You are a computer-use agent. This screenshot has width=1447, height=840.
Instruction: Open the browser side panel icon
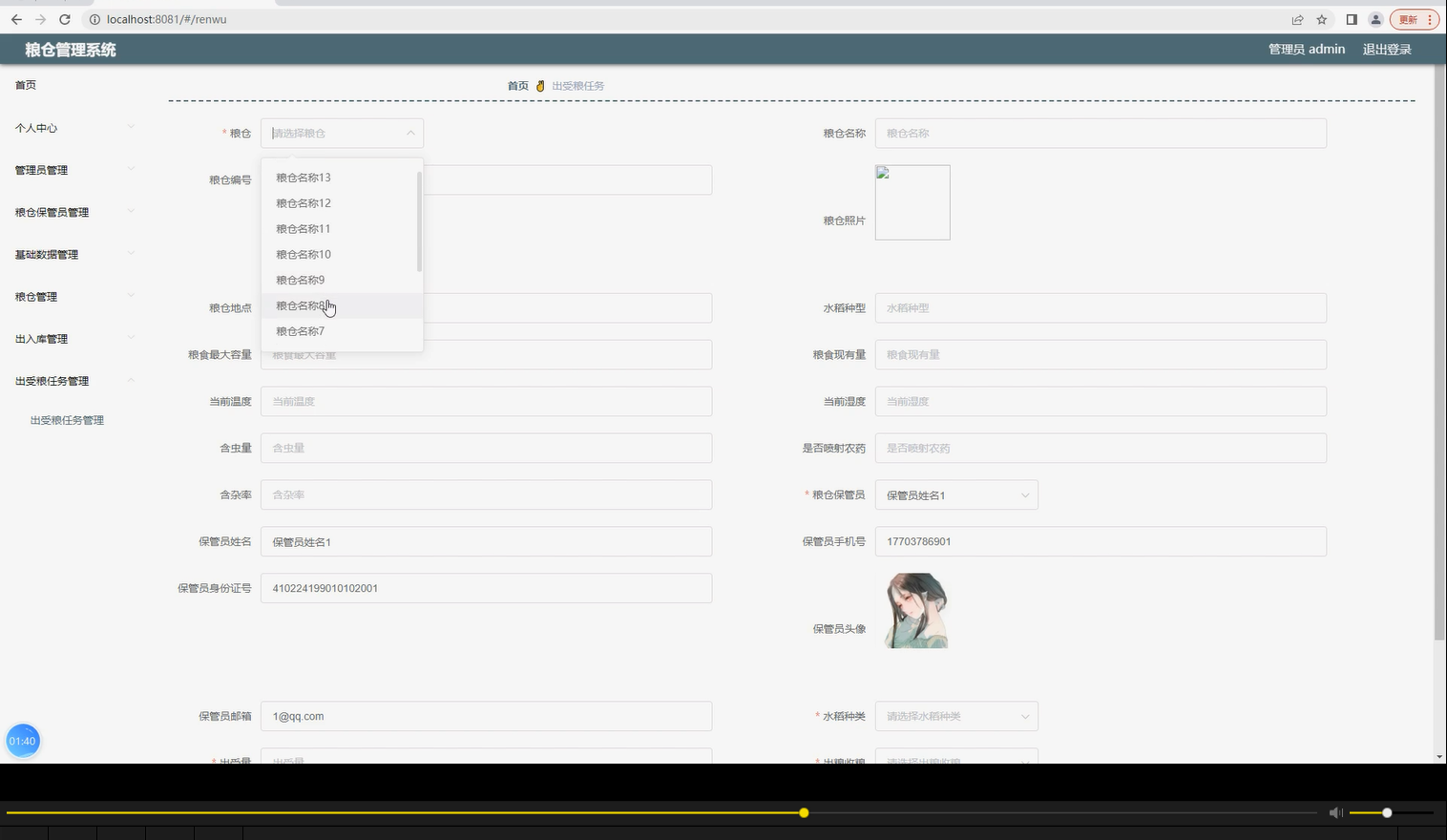pyautogui.click(x=1350, y=19)
